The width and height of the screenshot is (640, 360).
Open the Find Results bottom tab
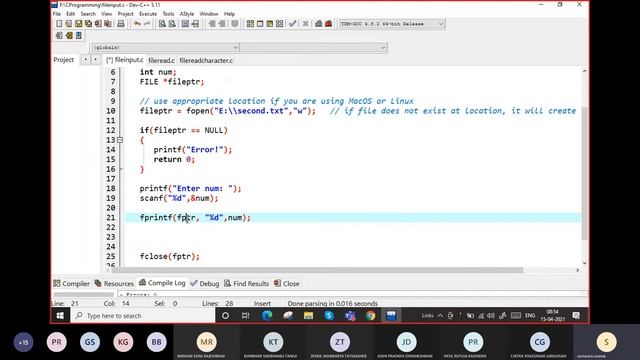point(247,283)
